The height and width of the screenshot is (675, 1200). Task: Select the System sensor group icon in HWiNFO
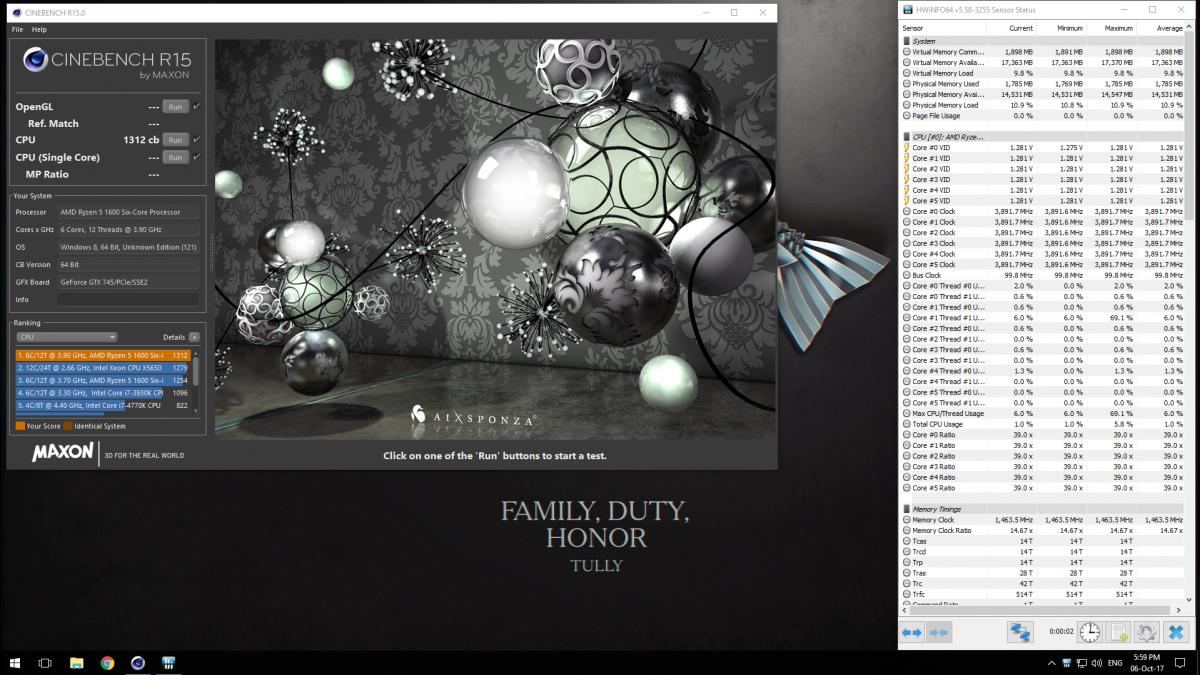(906, 41)
